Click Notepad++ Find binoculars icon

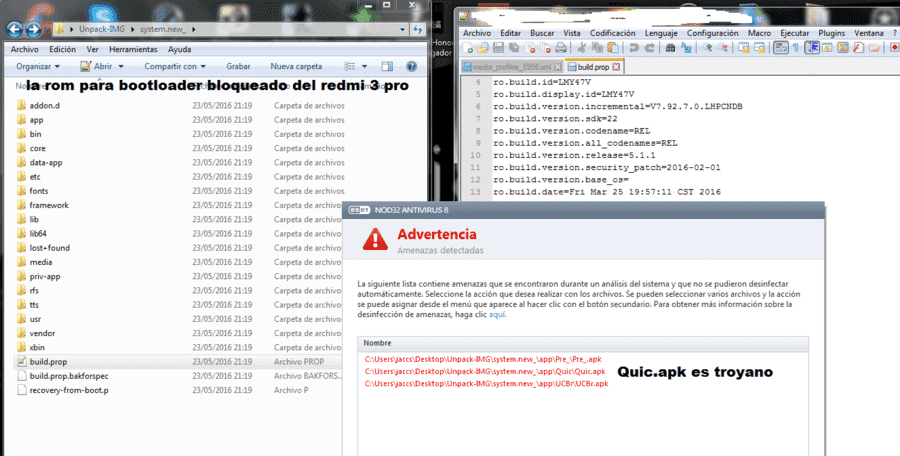coord(670,48)
